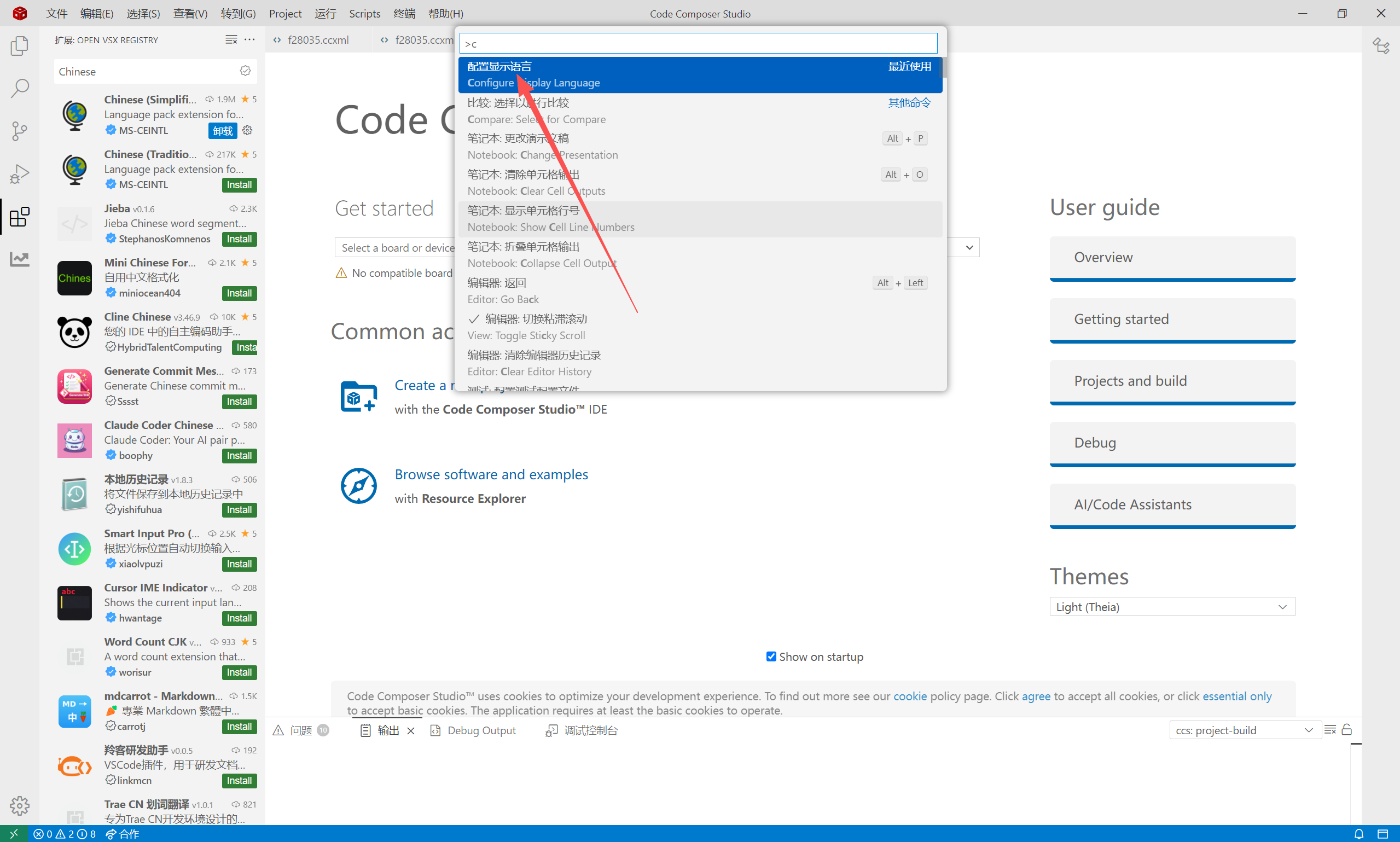1400x842 pixels.
Task: Open extensions panel more actions ellipsis
Action: pyautogui.click(x=249, y=40)
